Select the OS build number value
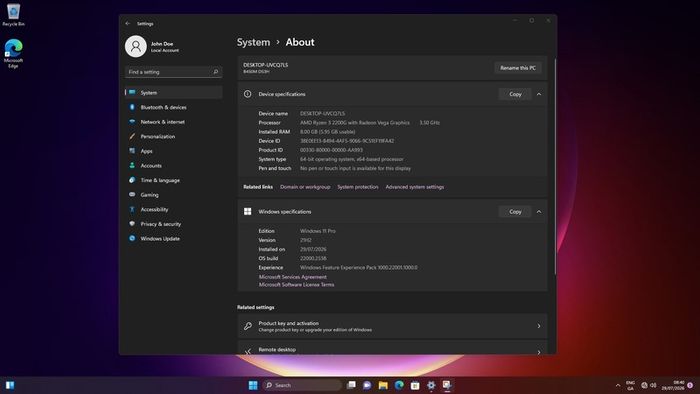The width and height of the screenshot is (700, 394). [x=313, y=258]
